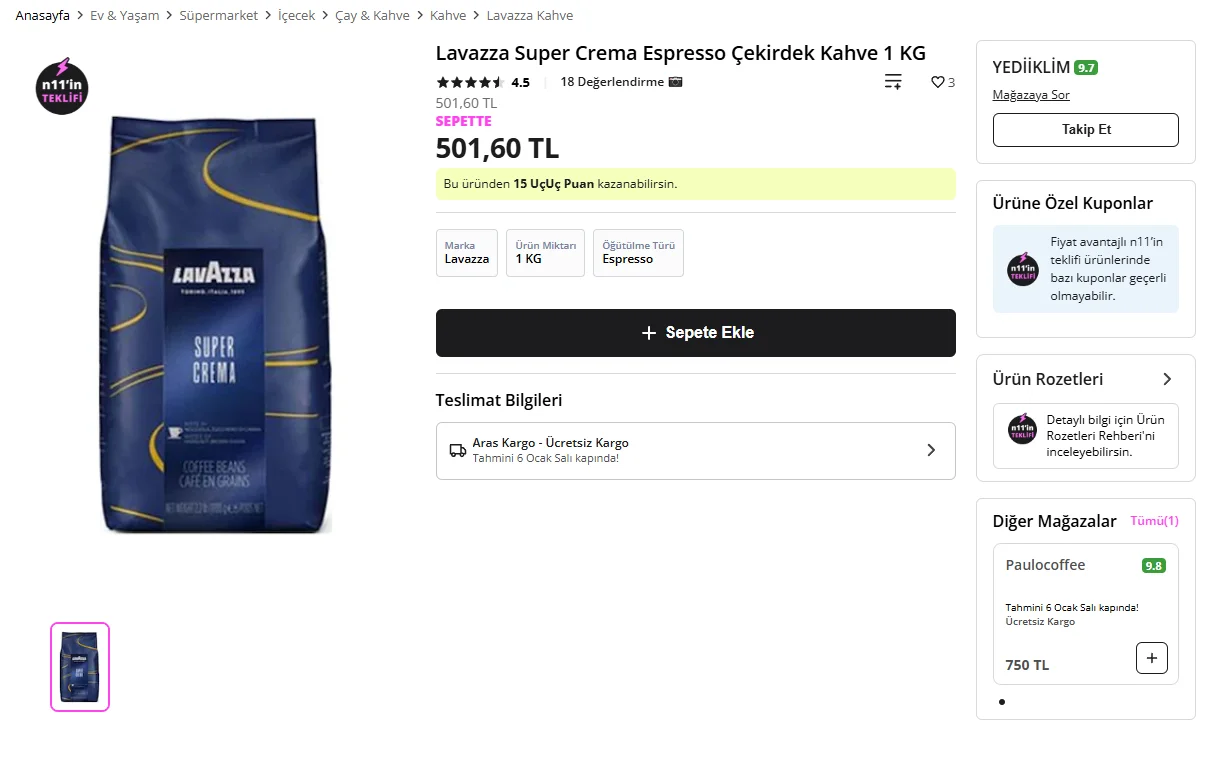Open the Süpermarket breadcrumb

click(219, 15)
